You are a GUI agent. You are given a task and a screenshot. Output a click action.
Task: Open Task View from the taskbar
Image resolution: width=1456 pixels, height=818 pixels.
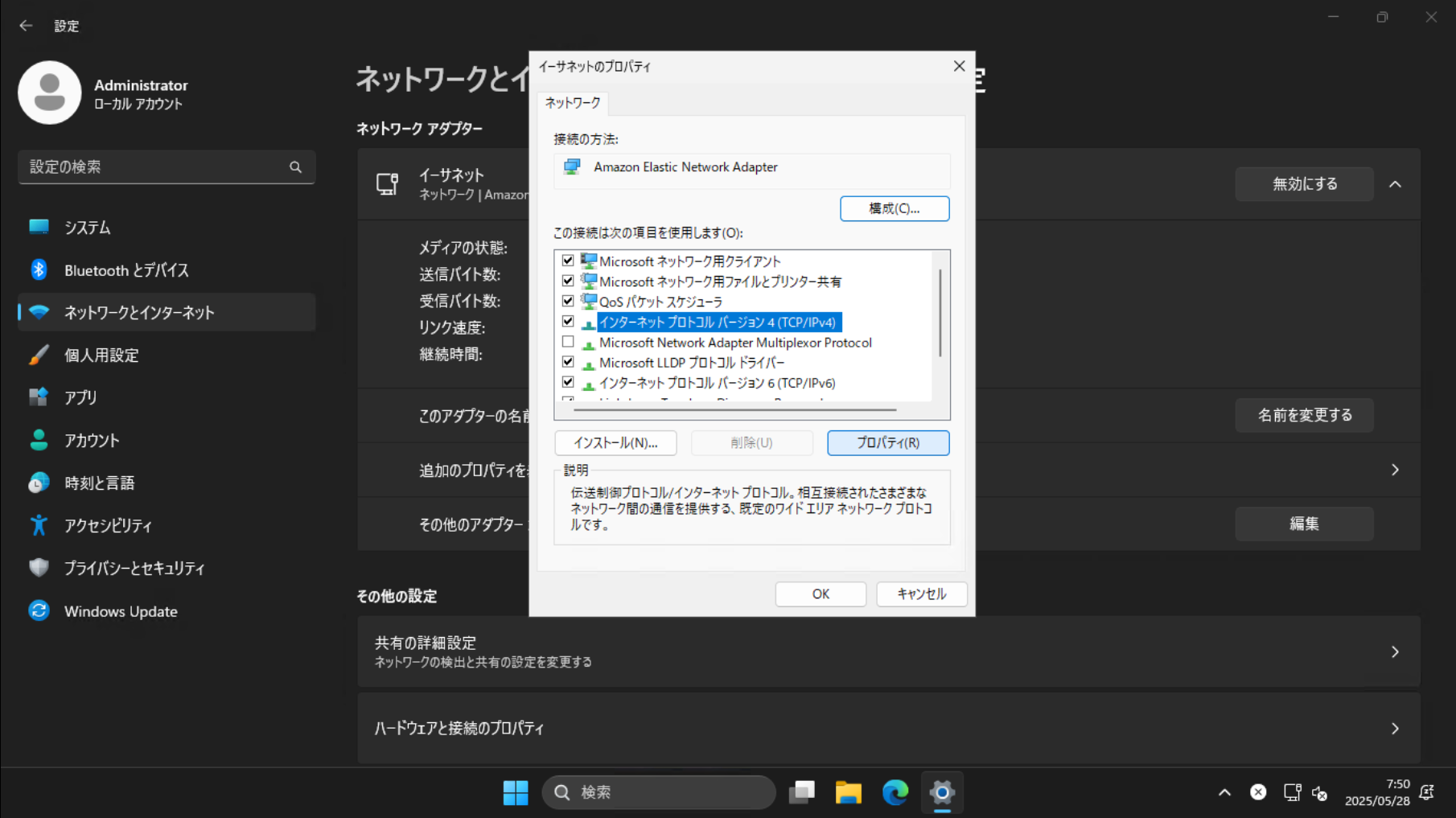click(802, 792)
